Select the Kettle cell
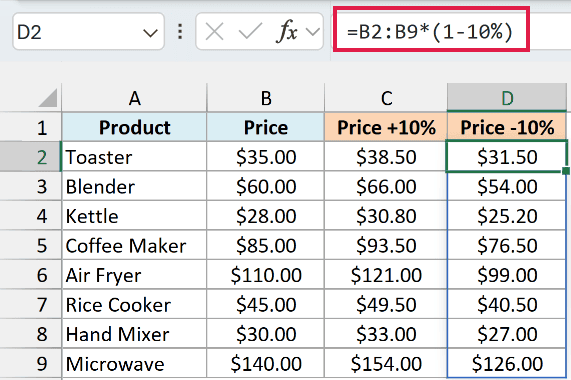The width and height of the screenshot is (571, 380). 134,216
